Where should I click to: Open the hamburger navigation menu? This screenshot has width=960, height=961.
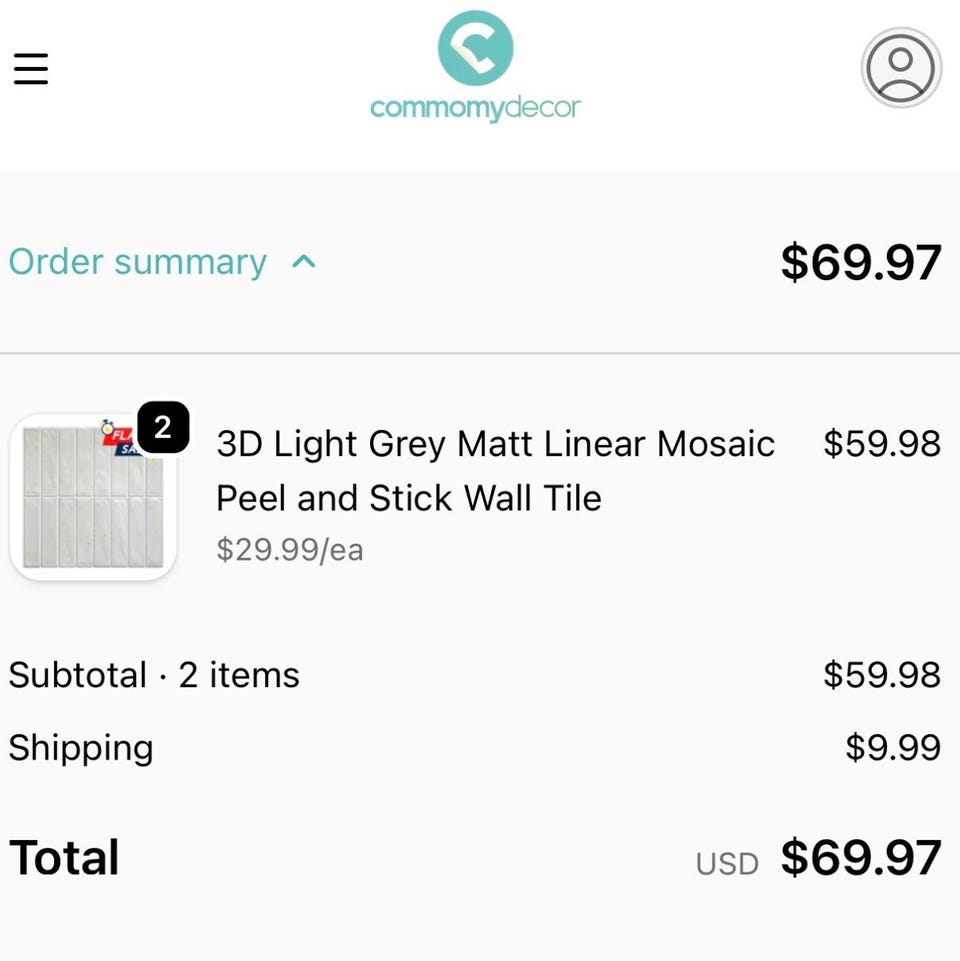(x=31, y=68)
